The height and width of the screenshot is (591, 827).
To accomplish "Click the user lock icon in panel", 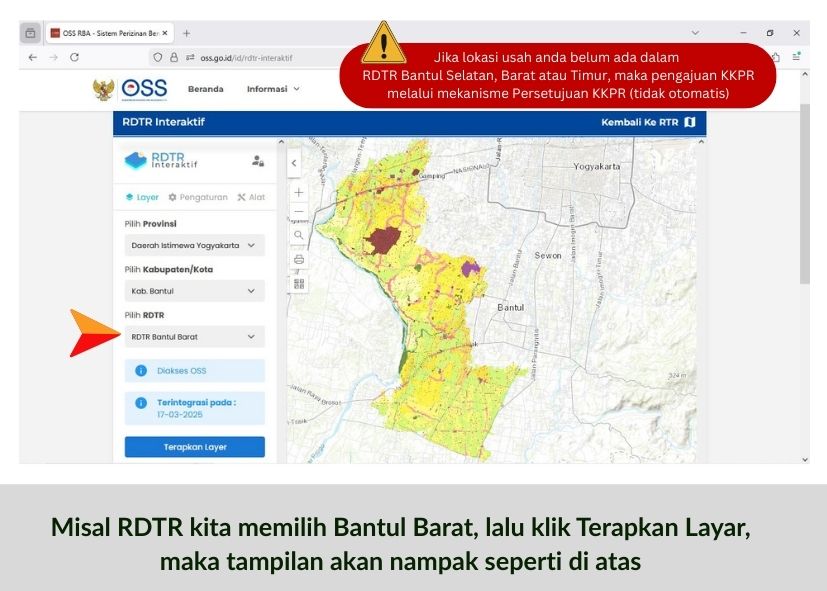I will (257, 160).
